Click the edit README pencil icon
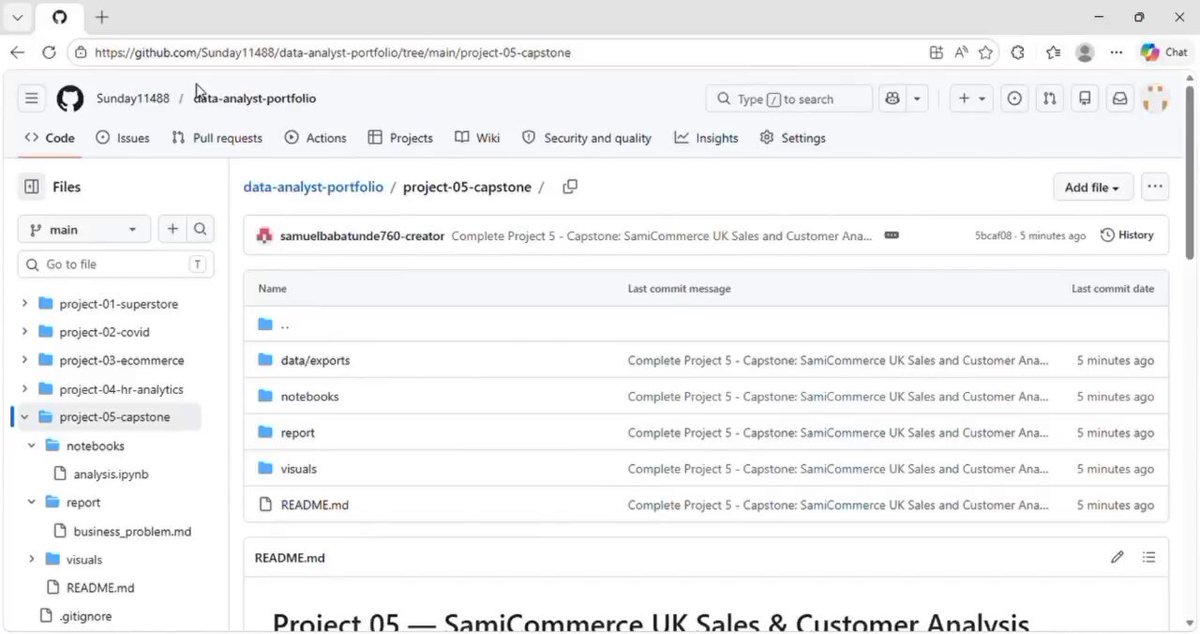Image resolution: width=1200 pixels, height=634 pixels. (x=1117, y=557)
